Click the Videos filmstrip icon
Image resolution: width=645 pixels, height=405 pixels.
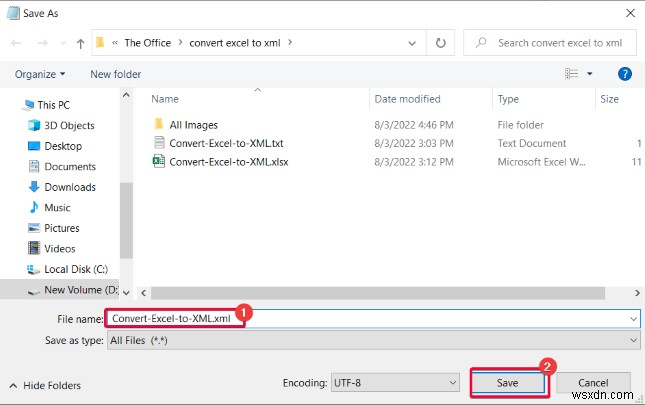coord(34,248)
